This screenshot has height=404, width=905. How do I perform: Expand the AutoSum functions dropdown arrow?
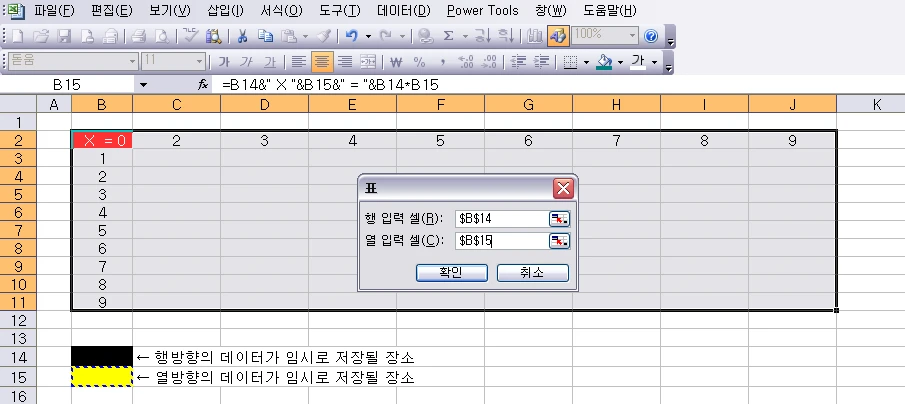465,36
